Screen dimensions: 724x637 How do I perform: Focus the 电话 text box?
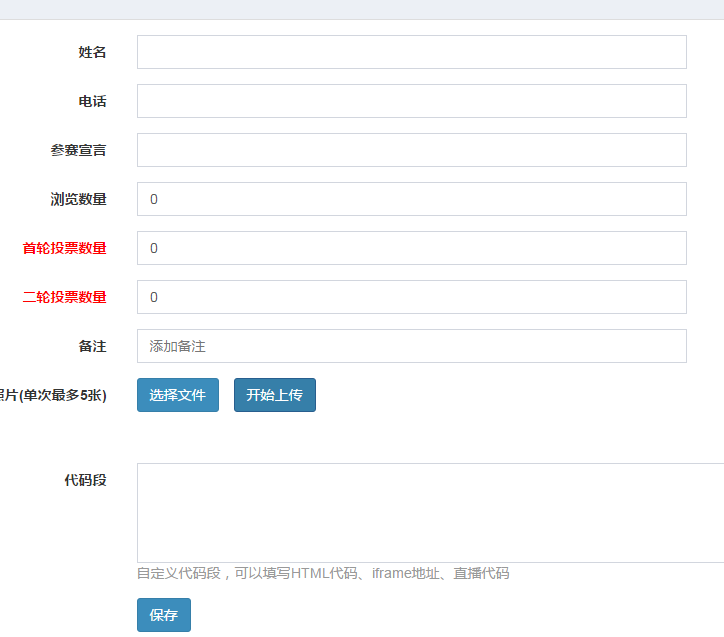(x=411, y=101)
